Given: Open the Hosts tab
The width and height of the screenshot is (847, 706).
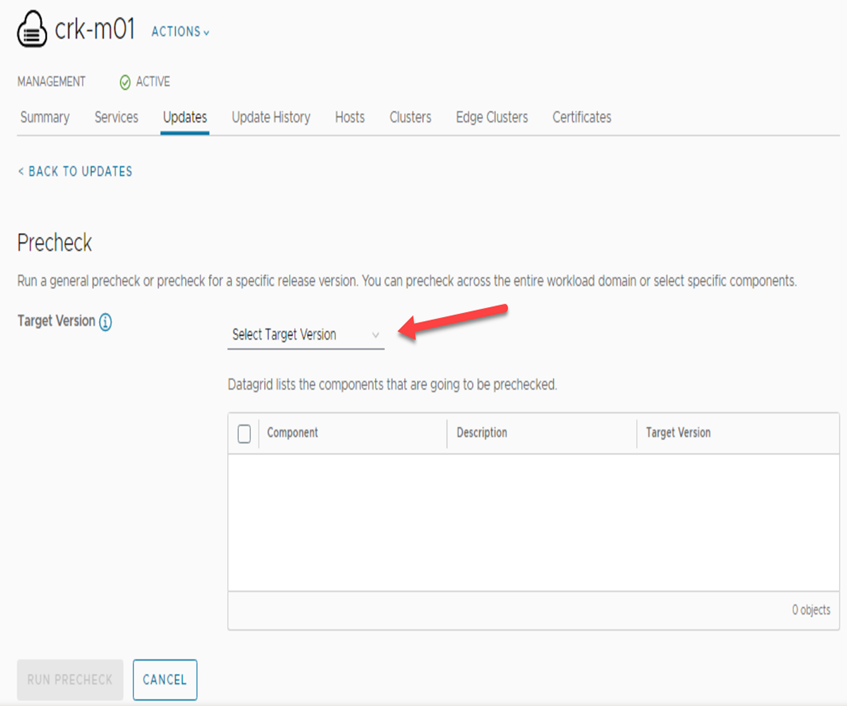Looking at the screenshot, I should 350,117.
